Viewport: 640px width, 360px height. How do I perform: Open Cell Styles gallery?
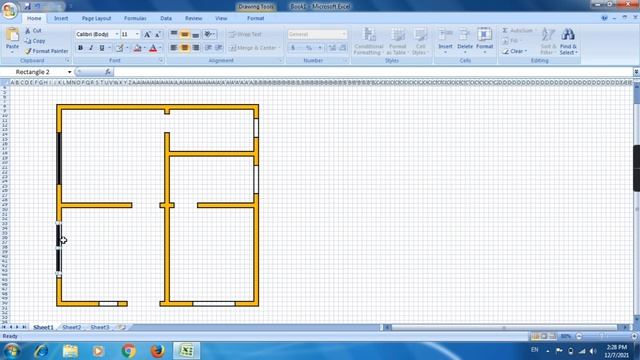(420, 41)
